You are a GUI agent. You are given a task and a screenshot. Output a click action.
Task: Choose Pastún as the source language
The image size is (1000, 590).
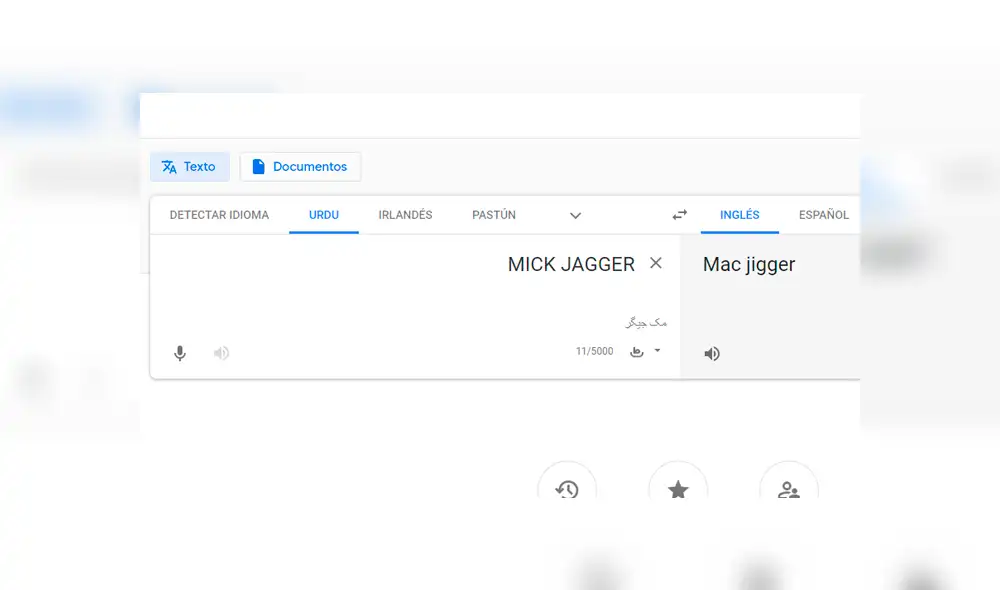pos(494,214)
